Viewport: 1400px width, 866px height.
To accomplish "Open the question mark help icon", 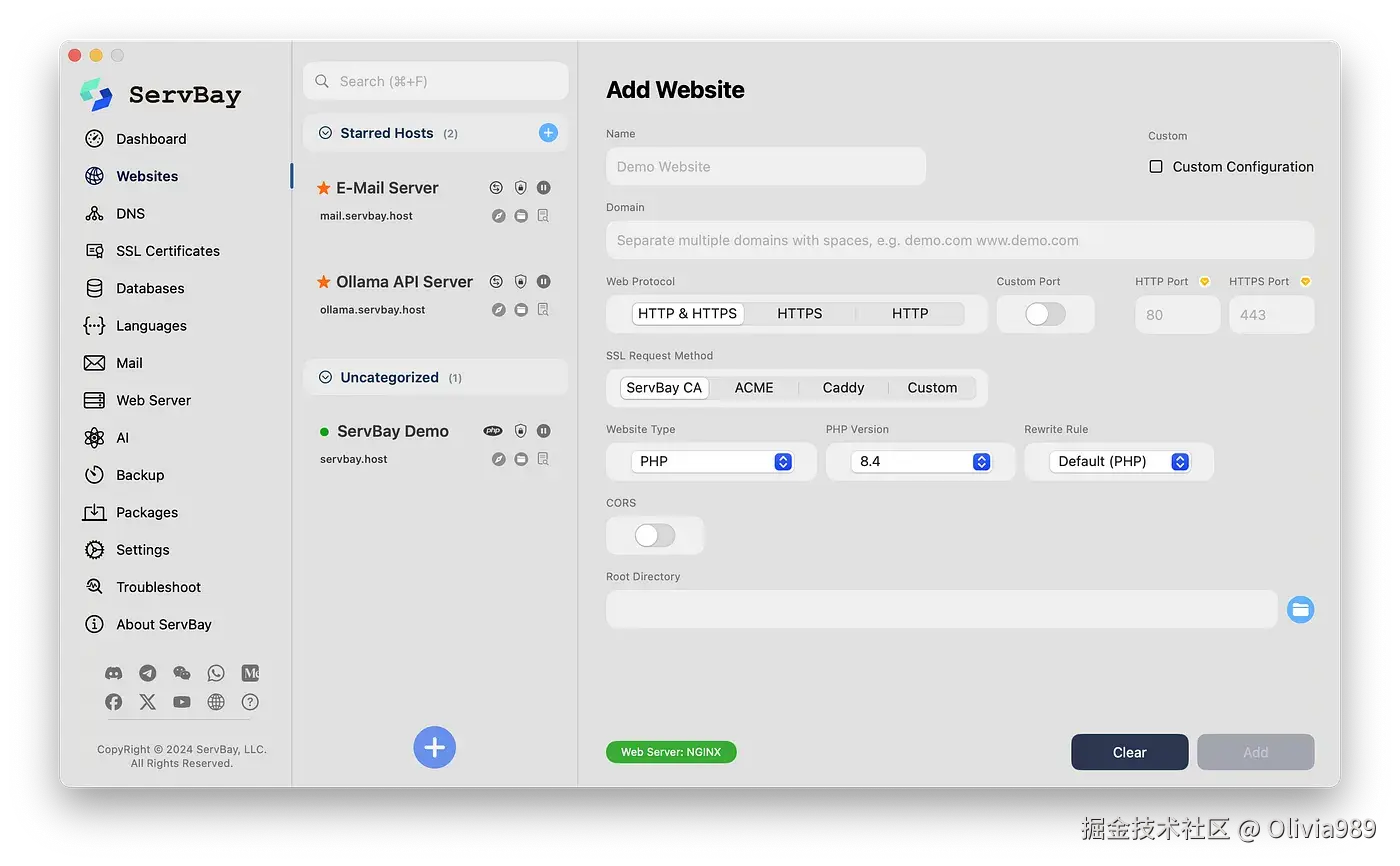I will 250,702.
